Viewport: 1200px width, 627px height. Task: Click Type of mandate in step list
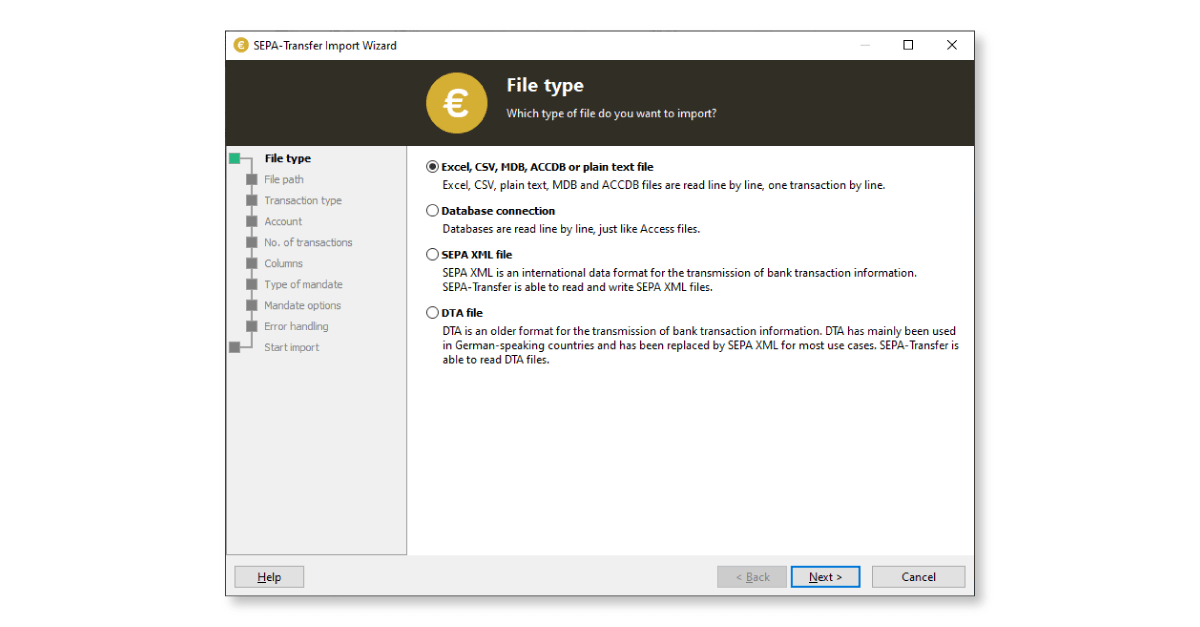pyautogui.click(x=303, y=285)
